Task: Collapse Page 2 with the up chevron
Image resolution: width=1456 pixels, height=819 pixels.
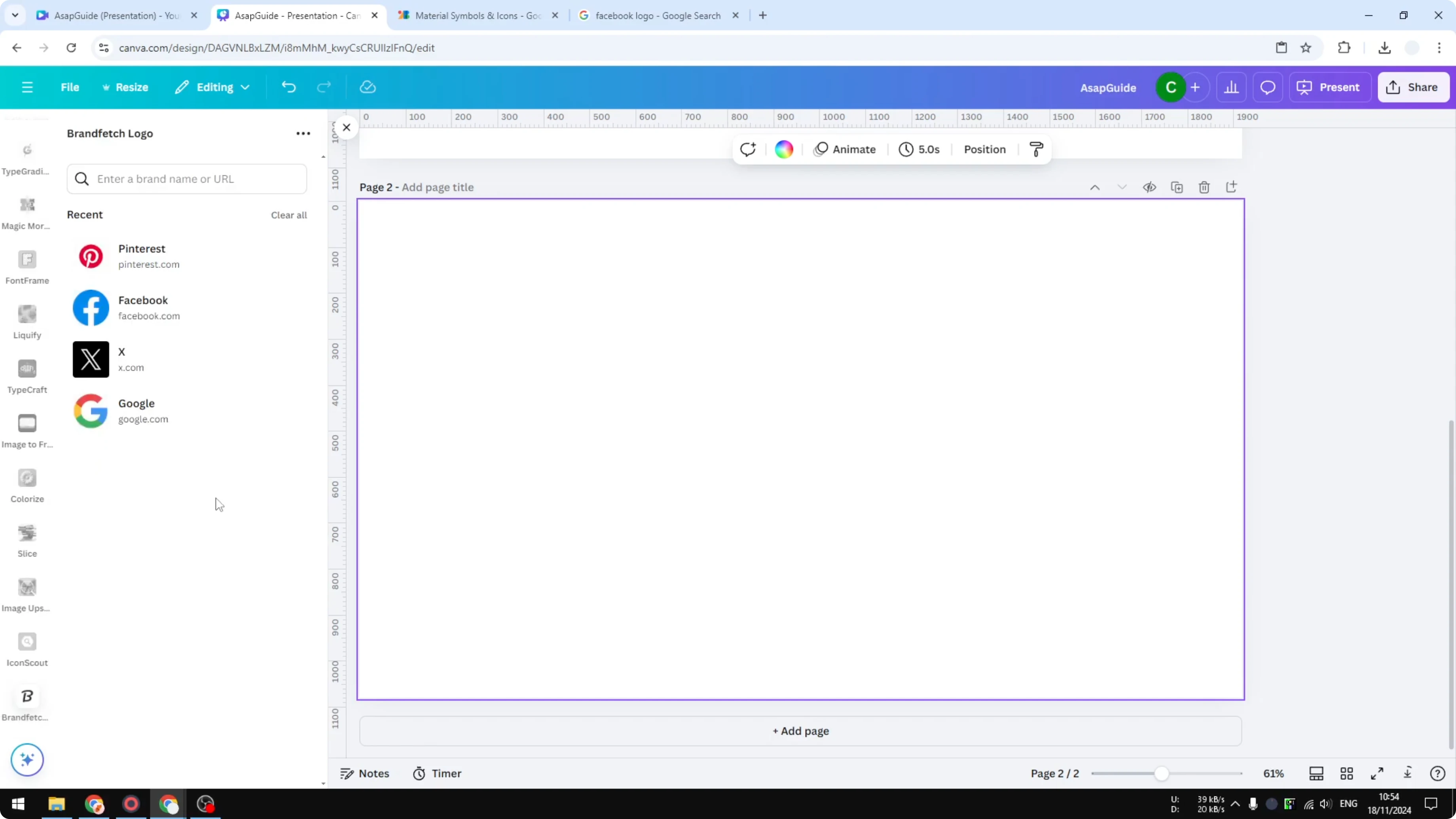Action: click(1095, 186)
